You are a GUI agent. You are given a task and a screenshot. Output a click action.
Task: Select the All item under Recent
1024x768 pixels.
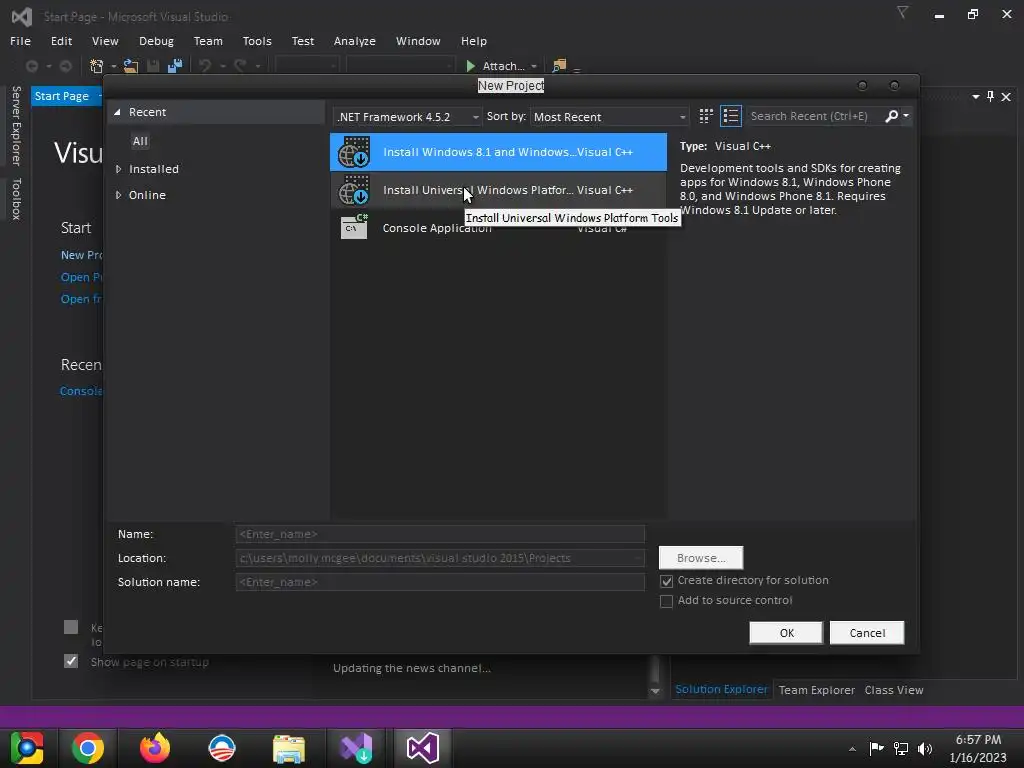coord(140,141)
